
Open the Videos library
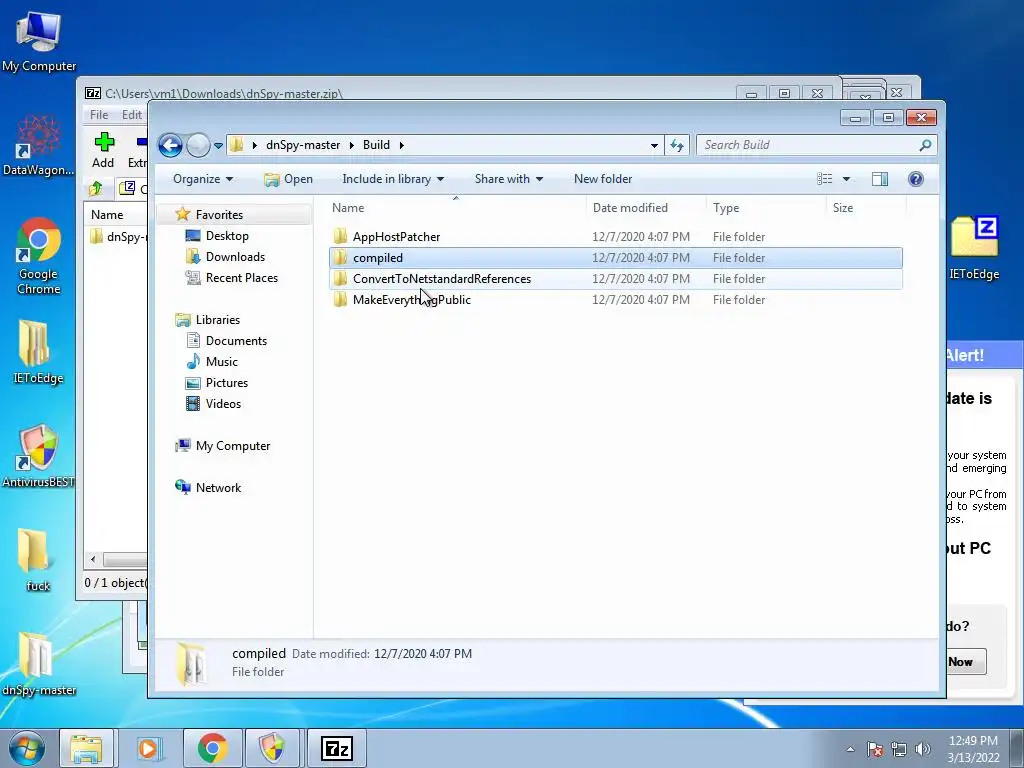click(x=223, y=404)
